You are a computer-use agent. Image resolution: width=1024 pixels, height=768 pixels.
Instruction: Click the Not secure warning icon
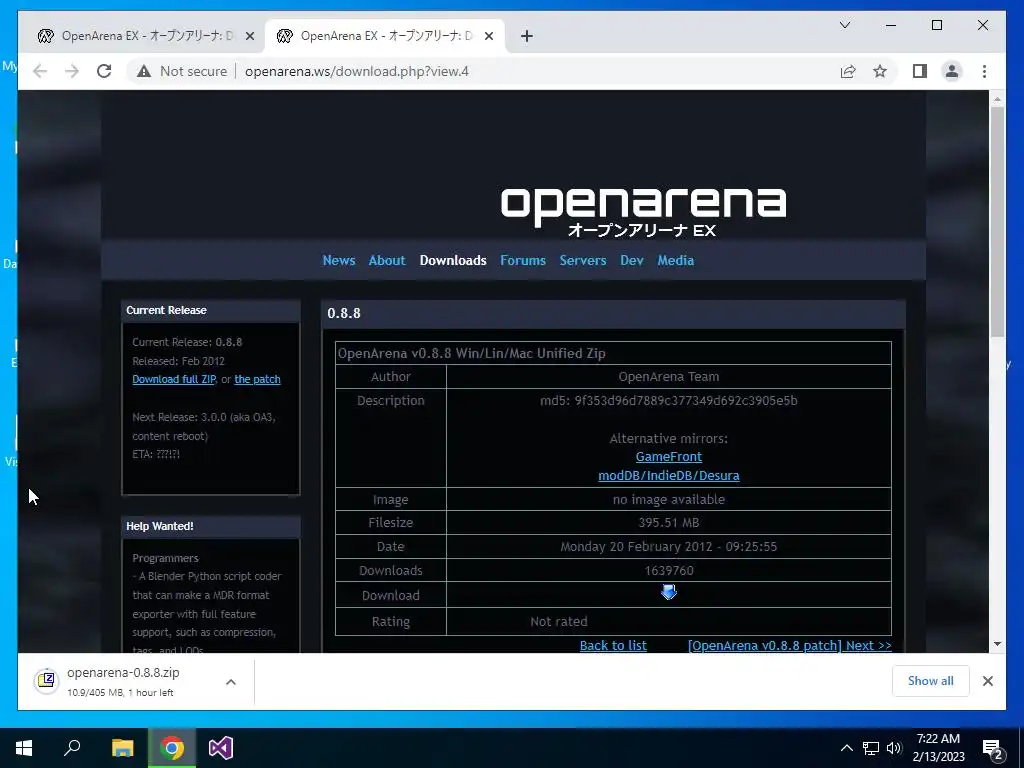point(144,71)
